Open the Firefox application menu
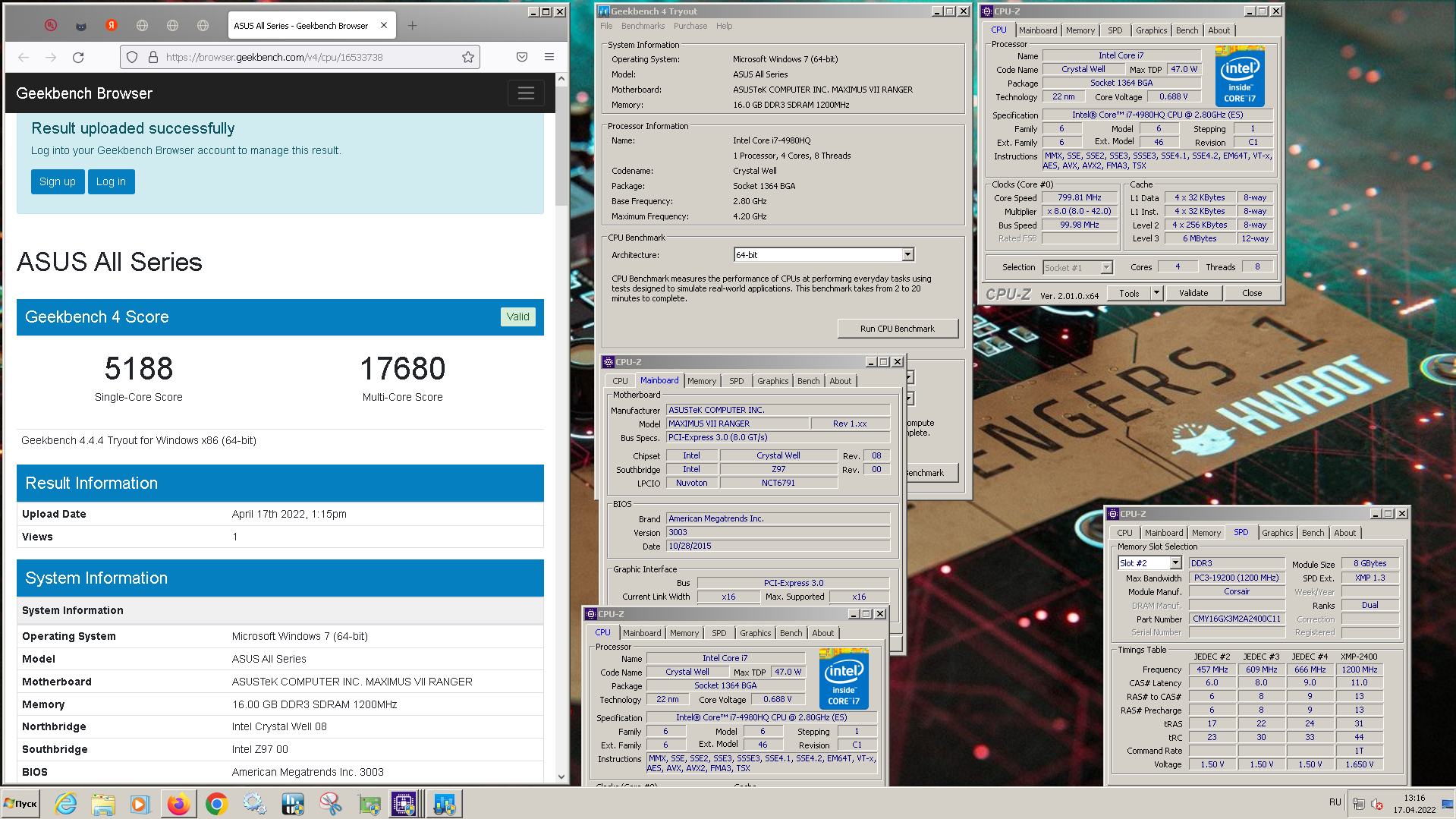The height and width of the screenshot is (819, 1456). pos(549,57)
